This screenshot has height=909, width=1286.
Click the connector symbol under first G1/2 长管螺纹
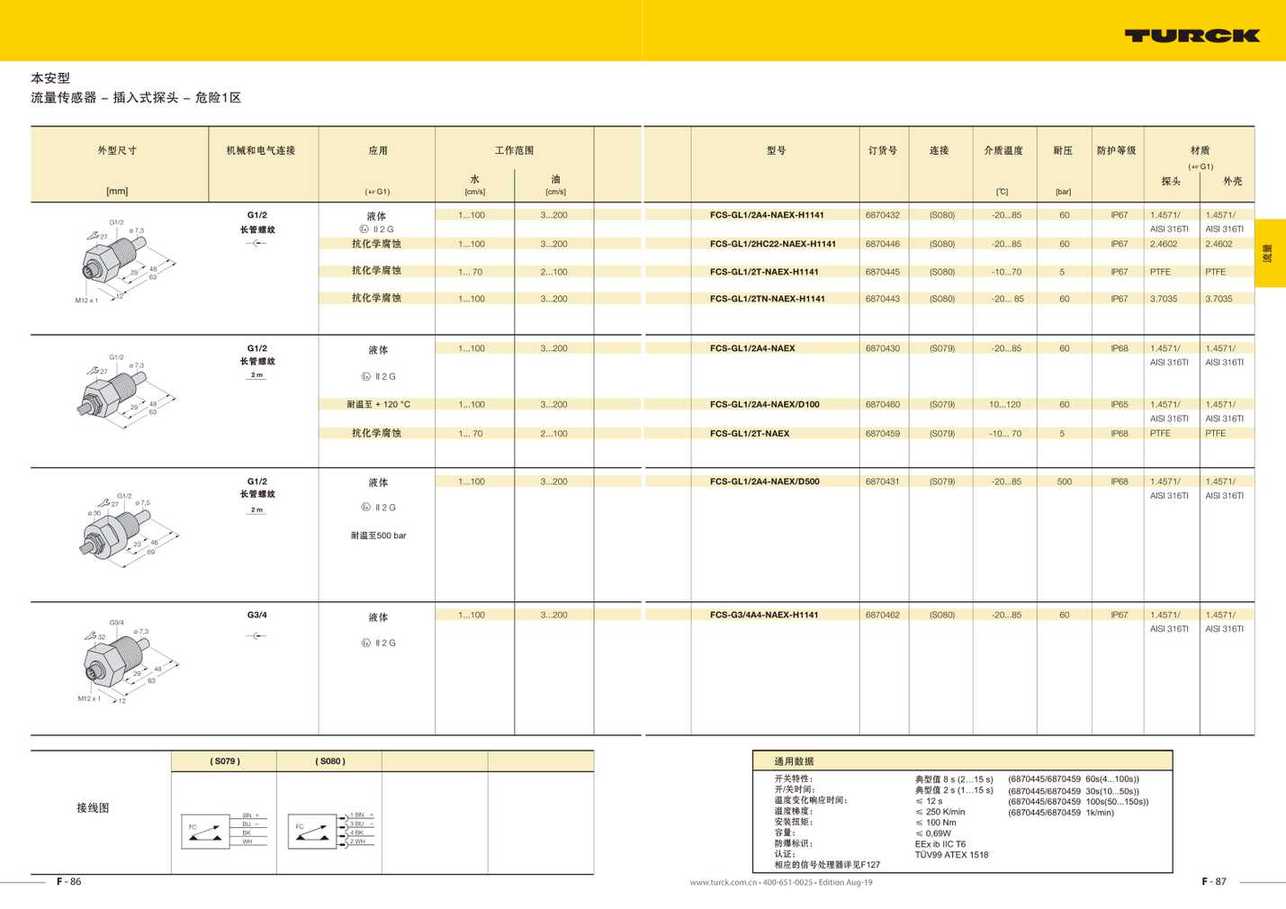point(257,244)
